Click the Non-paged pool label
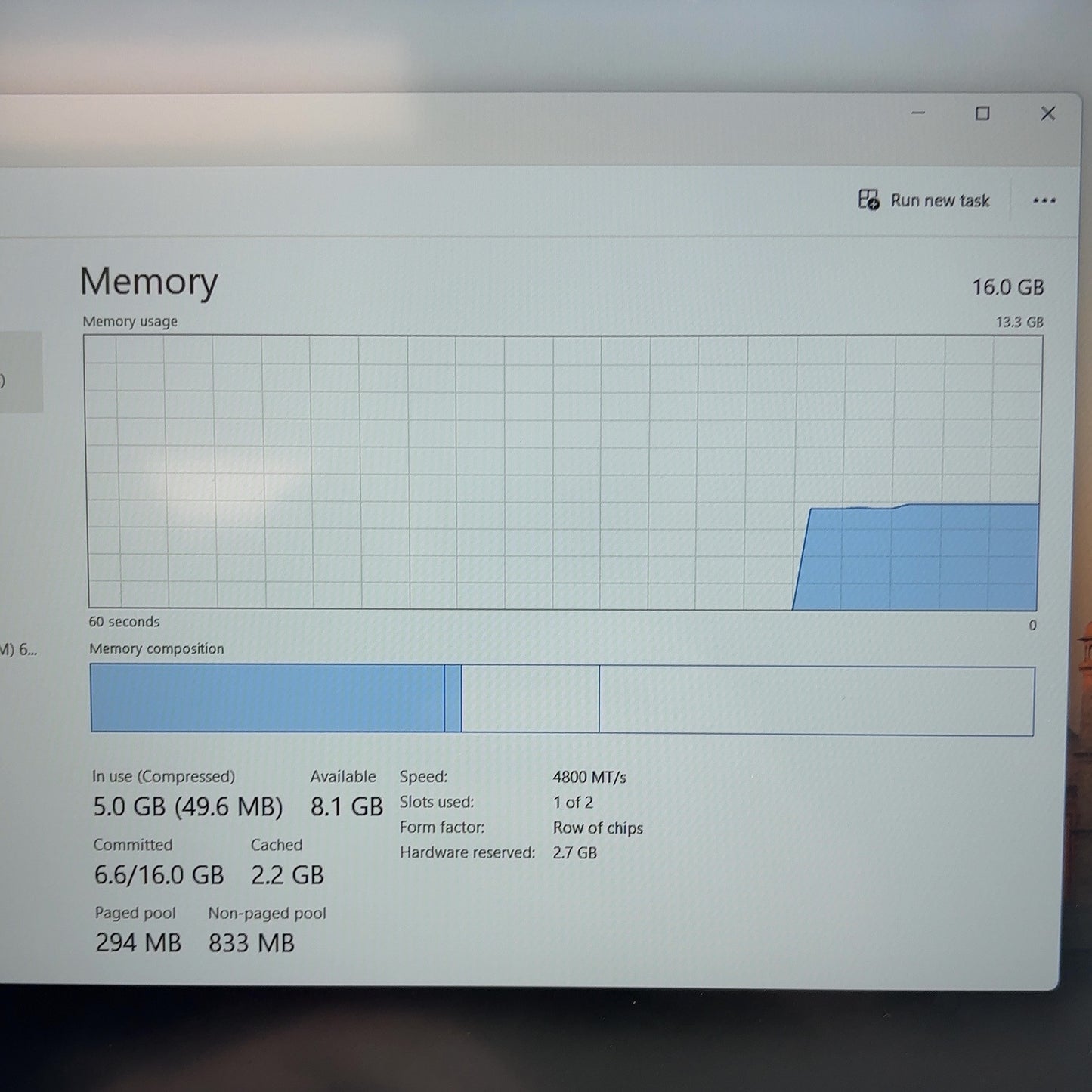 pyautogui.click(x=267, y=913)
